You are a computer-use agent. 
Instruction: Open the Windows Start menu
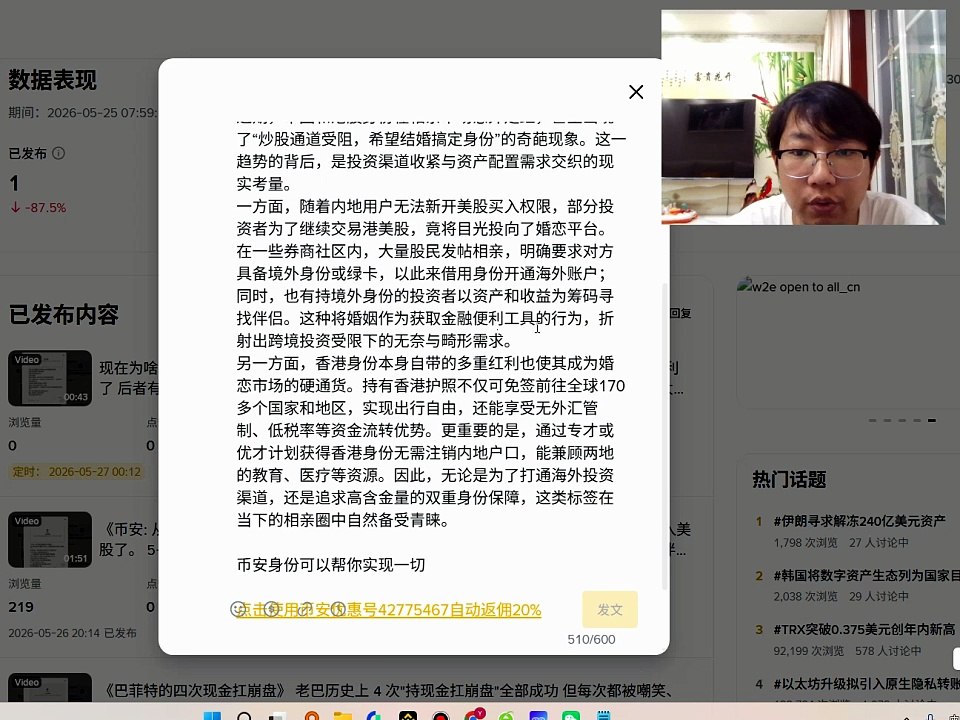point(212,716)
